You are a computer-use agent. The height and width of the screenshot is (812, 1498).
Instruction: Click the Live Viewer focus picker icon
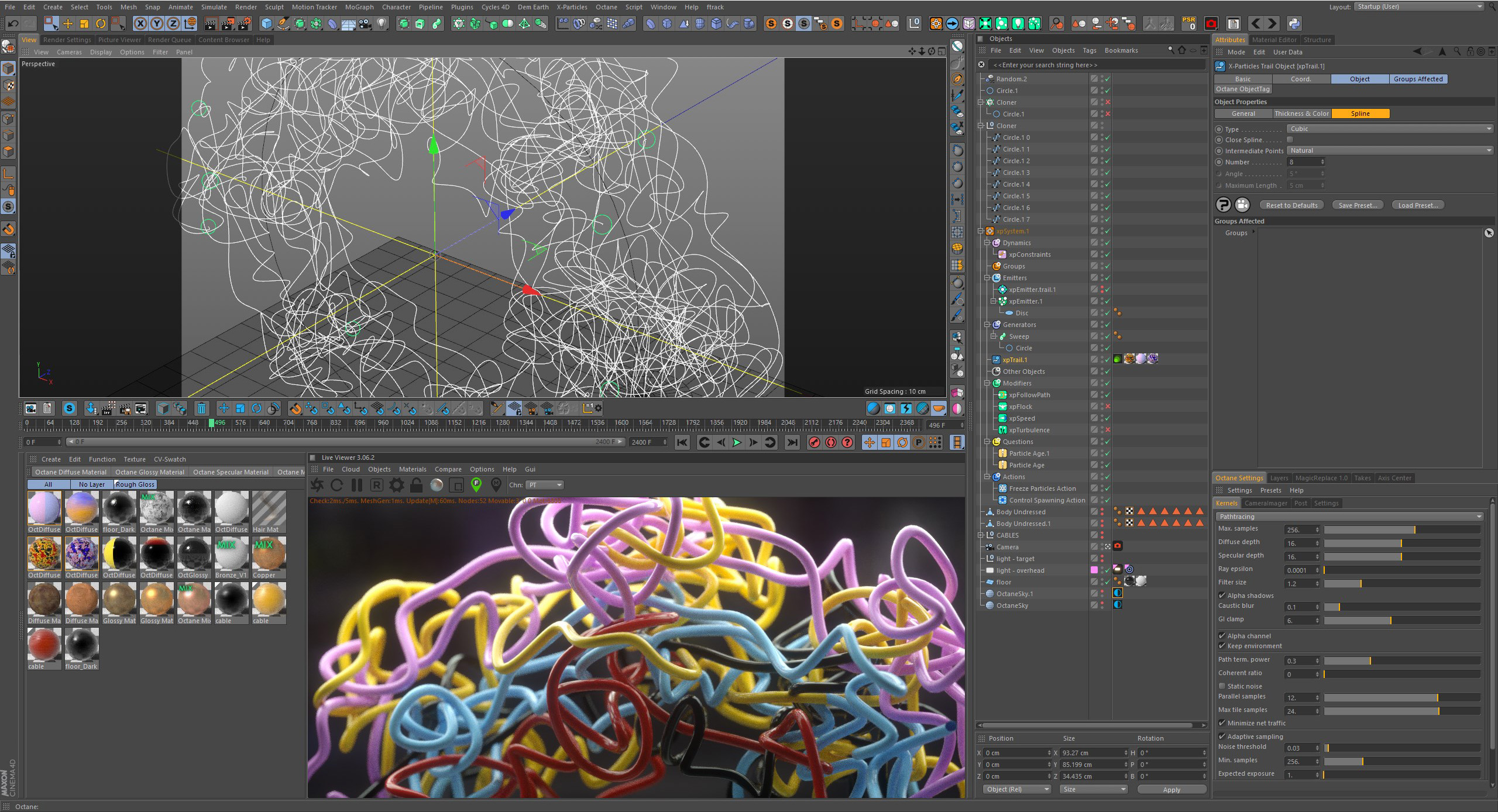click(476, 484)
